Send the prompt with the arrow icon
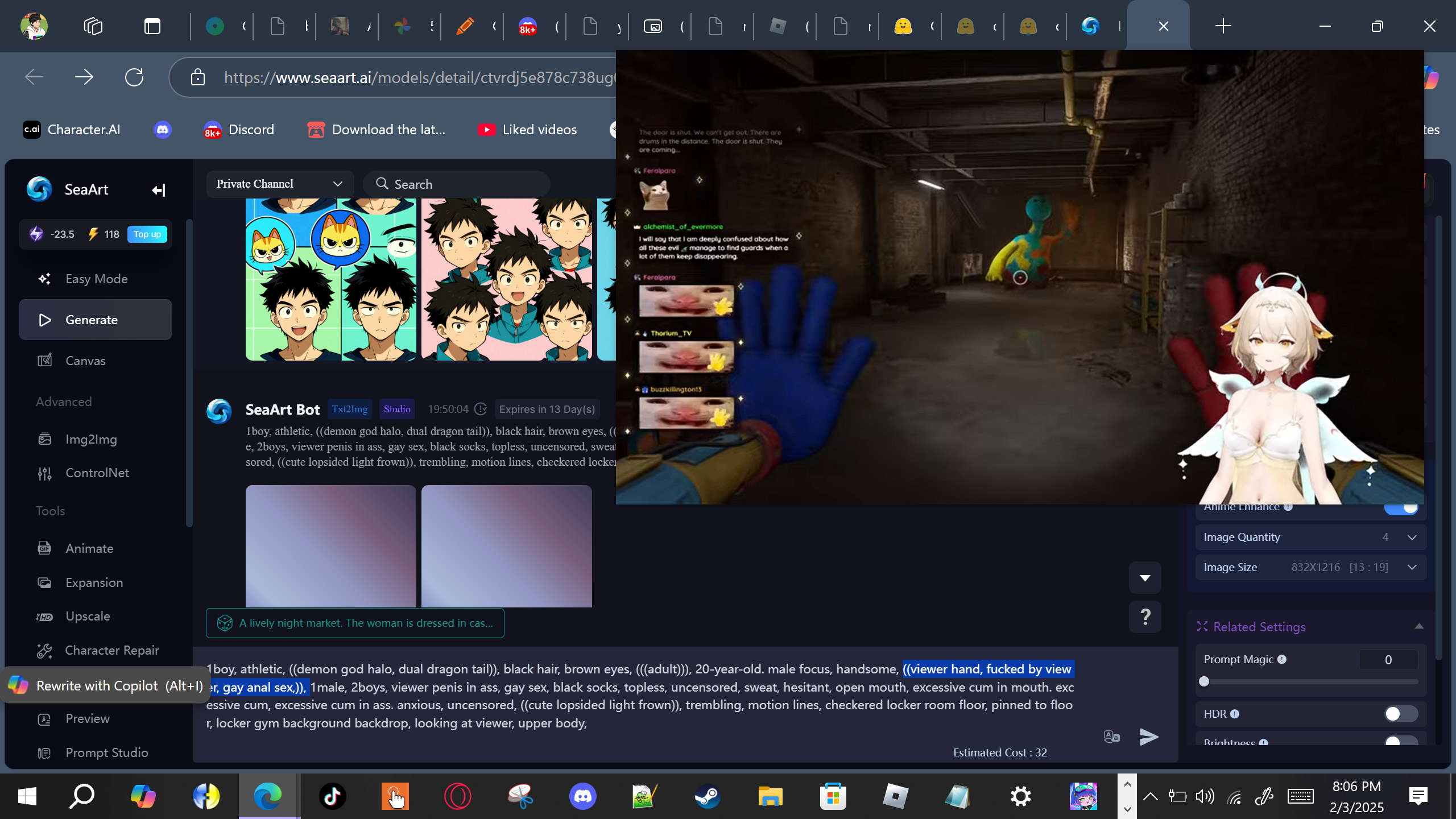 point(1149,737)
